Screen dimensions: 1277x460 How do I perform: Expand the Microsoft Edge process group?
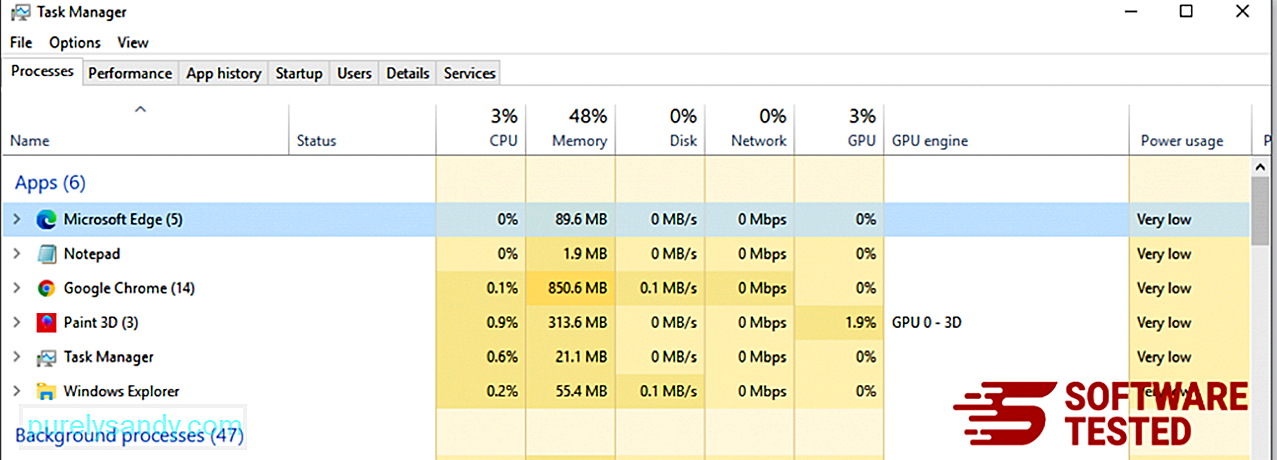pyautogui.click(x=16, y=219)
